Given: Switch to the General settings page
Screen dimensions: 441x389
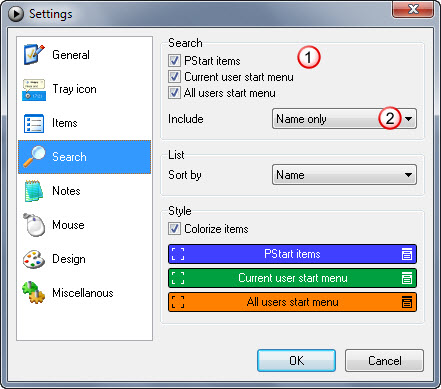Looking at the screenshot, I should pyautogui.click(x=84, y=55).
